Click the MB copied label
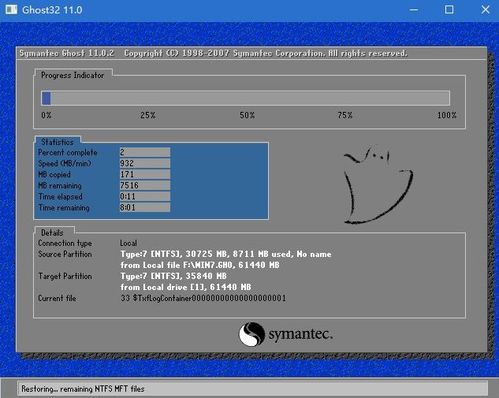This screenshot has height=398, width=499. 54,175
